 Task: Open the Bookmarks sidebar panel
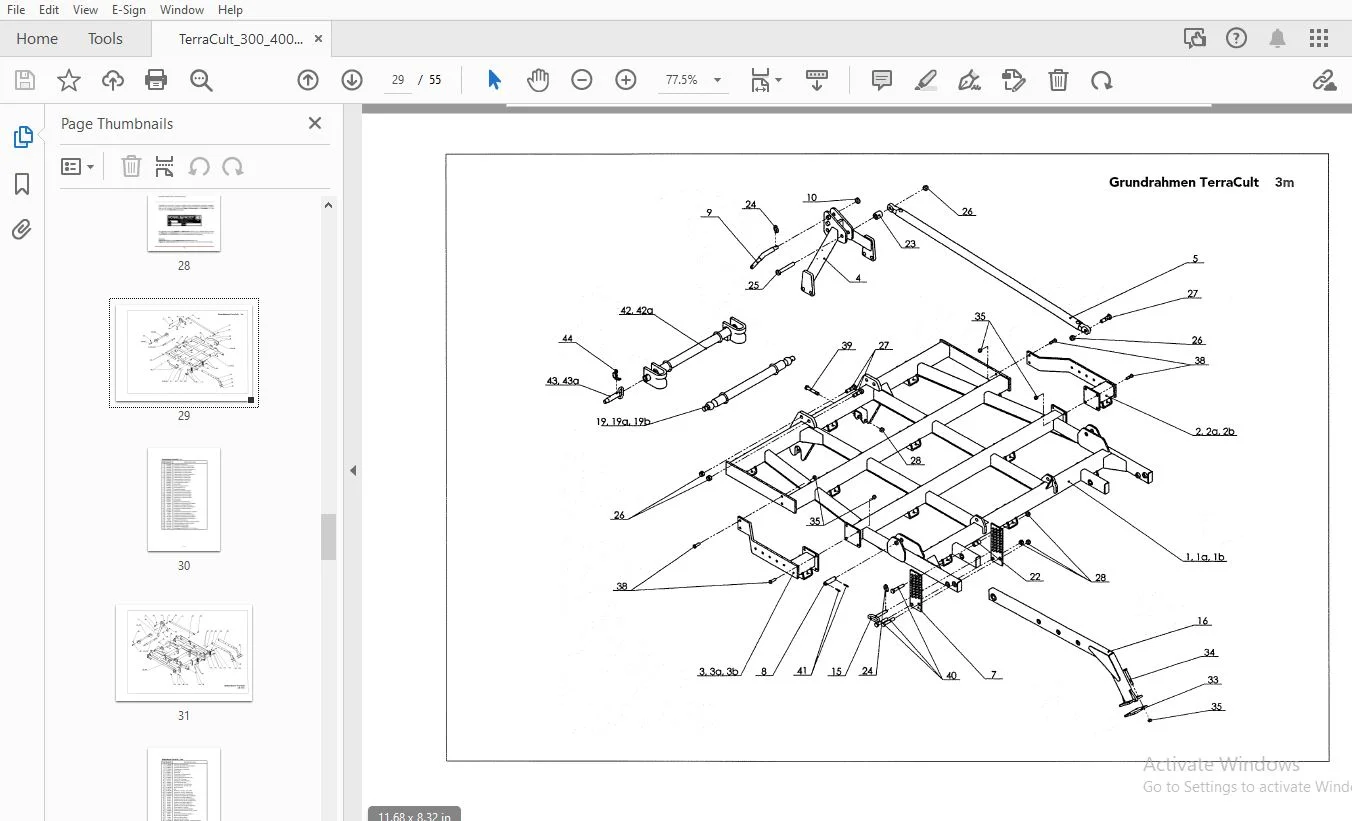pyautogui.click(x=22, y=184)
